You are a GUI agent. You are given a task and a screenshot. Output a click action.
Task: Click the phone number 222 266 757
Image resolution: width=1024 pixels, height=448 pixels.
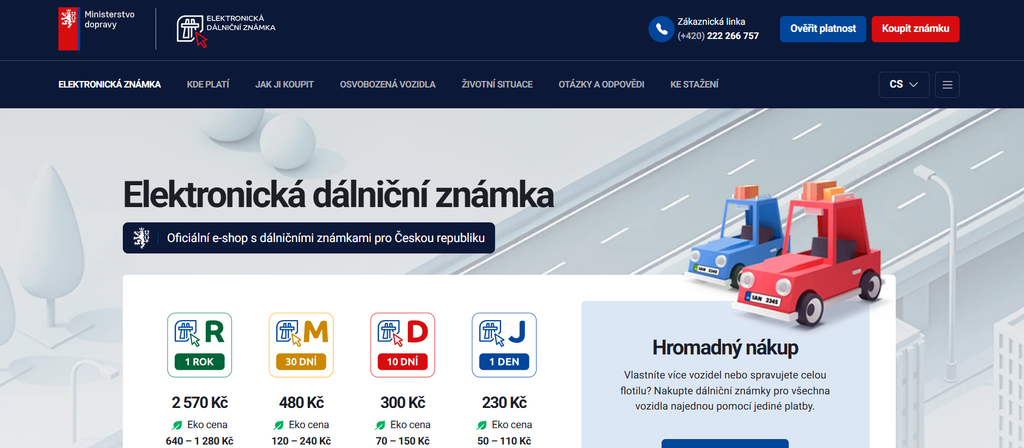point(733,36)
